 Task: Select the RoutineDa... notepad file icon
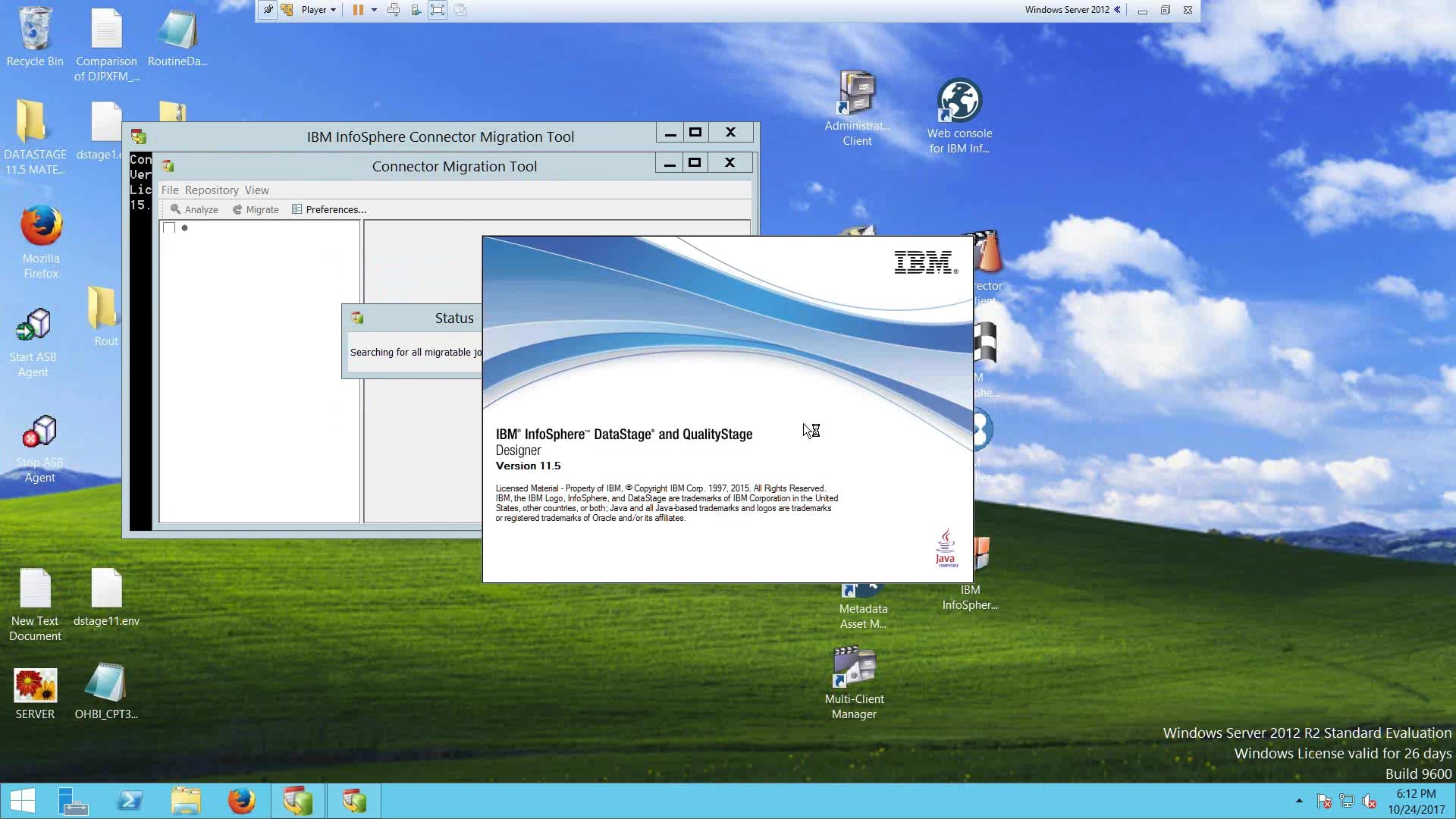pos(177,36)
